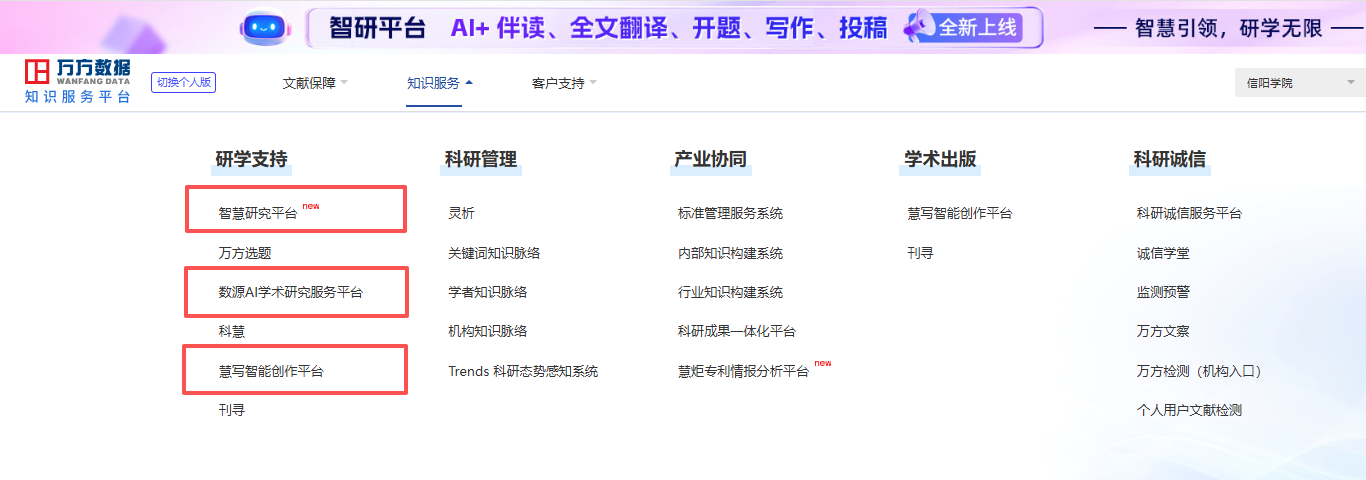The image size is (1366, 480).
Task: Expand the 文献保障 dropdown menu
Action: [315, 83]
